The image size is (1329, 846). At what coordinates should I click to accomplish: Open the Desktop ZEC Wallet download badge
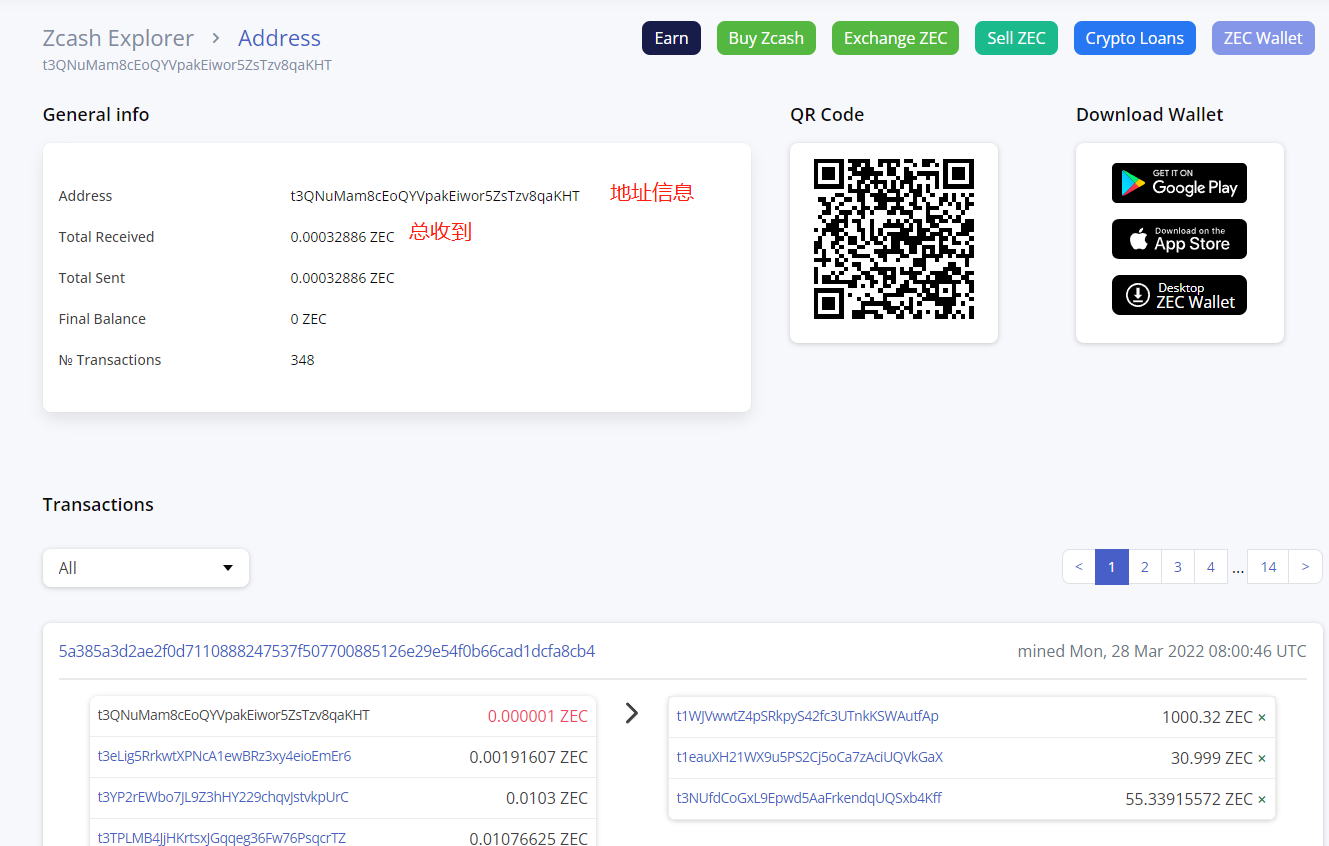coord(1179,295)
